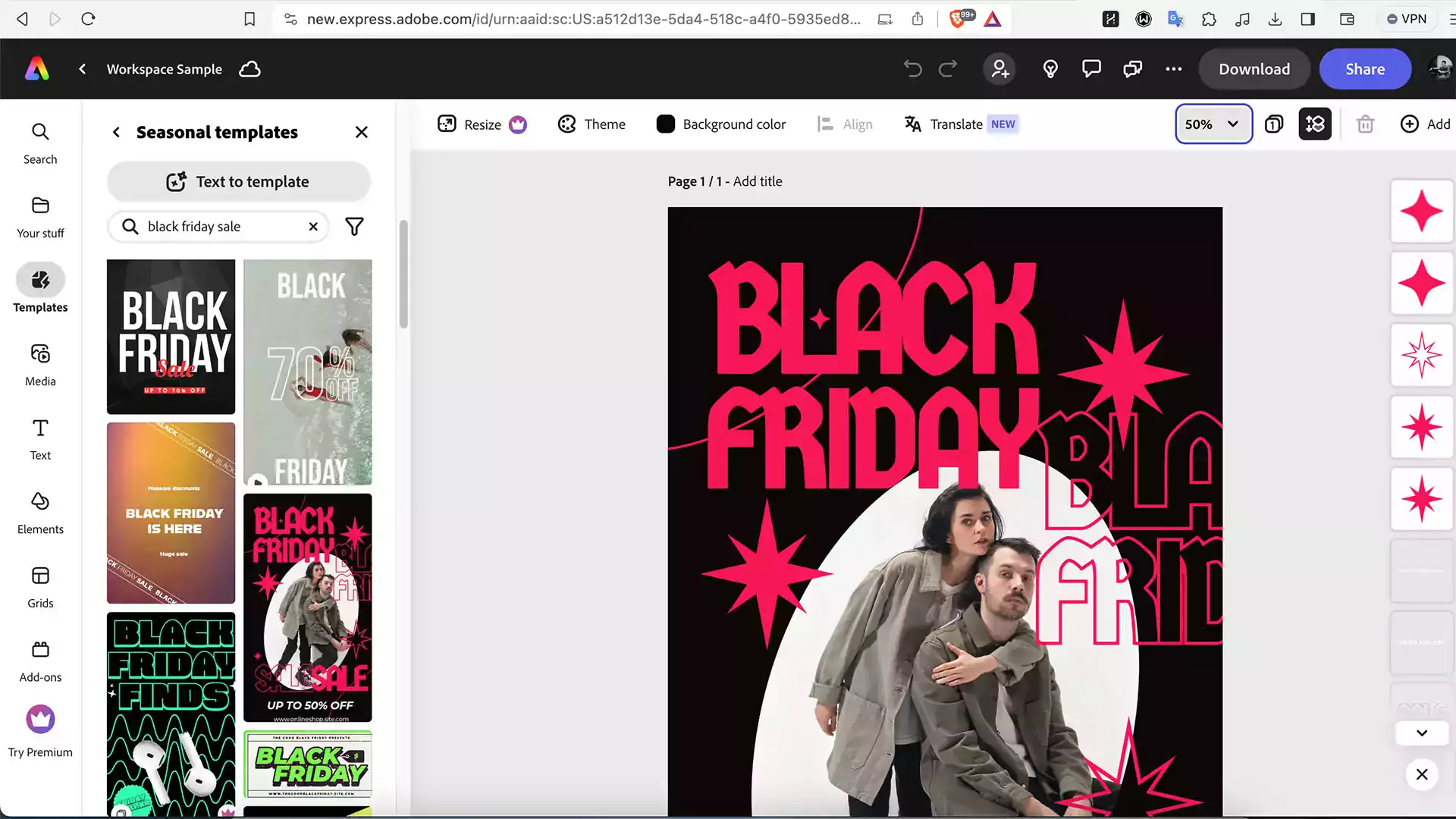Delete page using trash icon
Image resolution: width=1456 pixels, height=819 pixels.
(x=1365, y=124)
